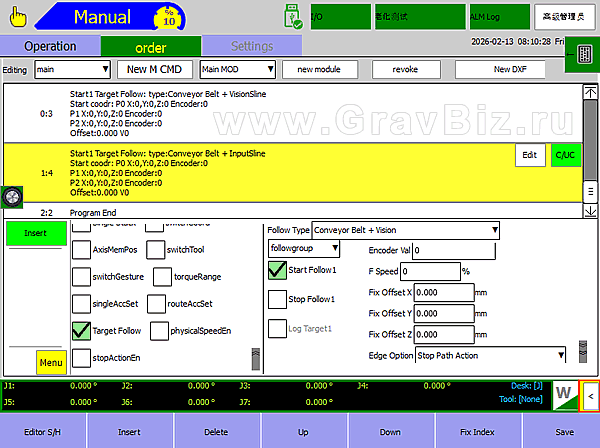
Task: Open the Settings tab
Action: click(x=251, y=46)
